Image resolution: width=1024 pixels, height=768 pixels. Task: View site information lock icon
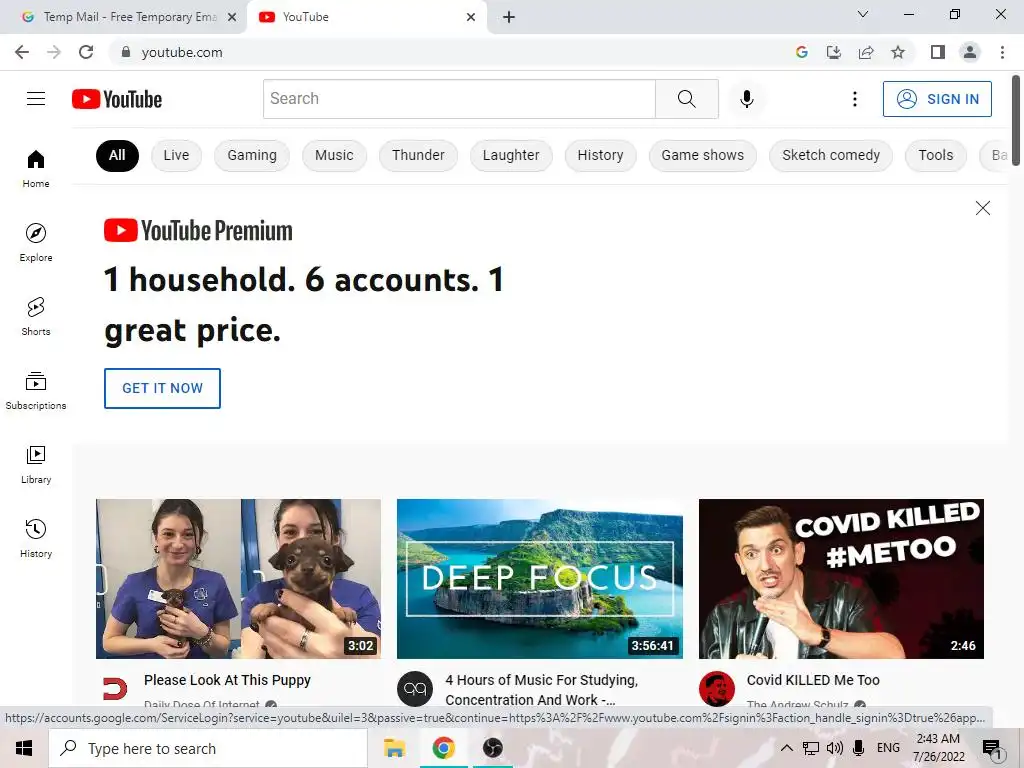[x=125, y=52]
